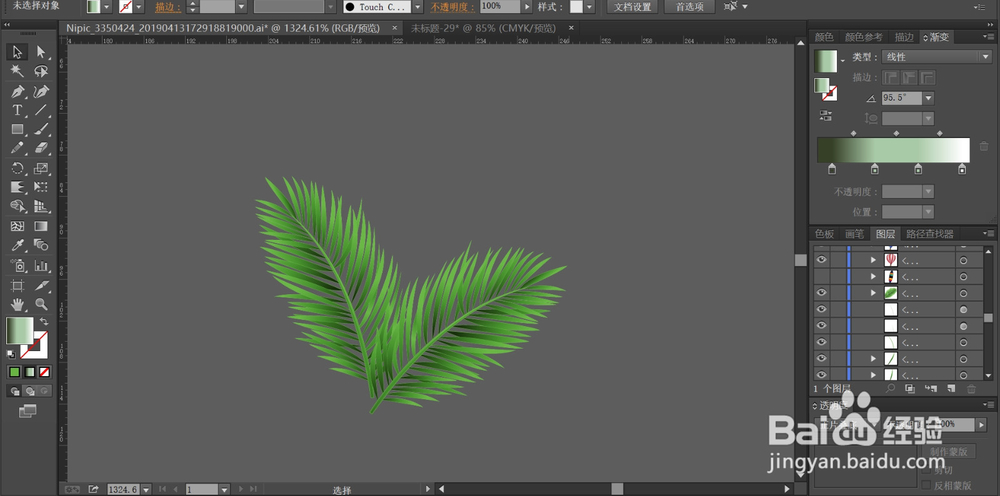Expand the colorful striped layer
Screen dimensions: 1000x496
click(873, 276)
